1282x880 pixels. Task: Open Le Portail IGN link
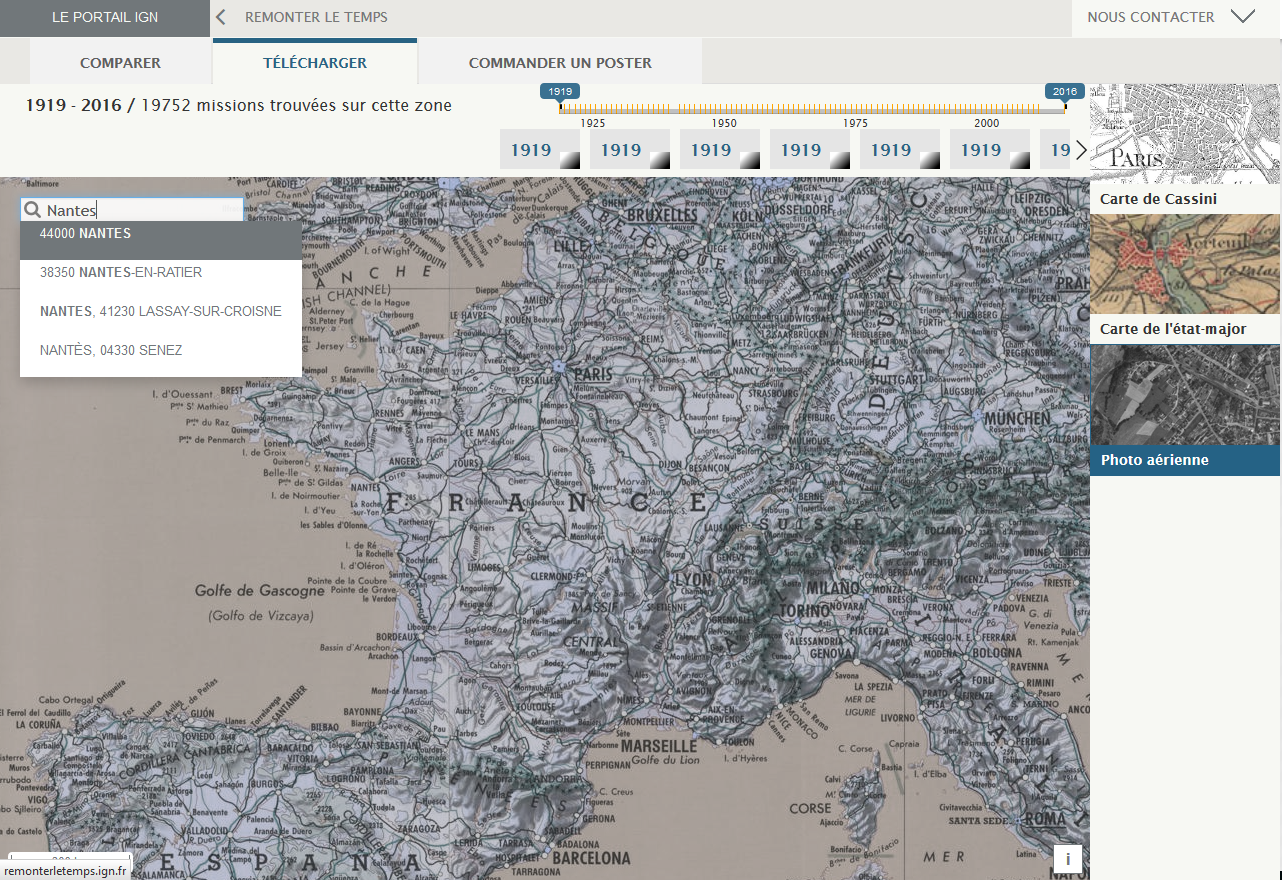tap(105, 17)
